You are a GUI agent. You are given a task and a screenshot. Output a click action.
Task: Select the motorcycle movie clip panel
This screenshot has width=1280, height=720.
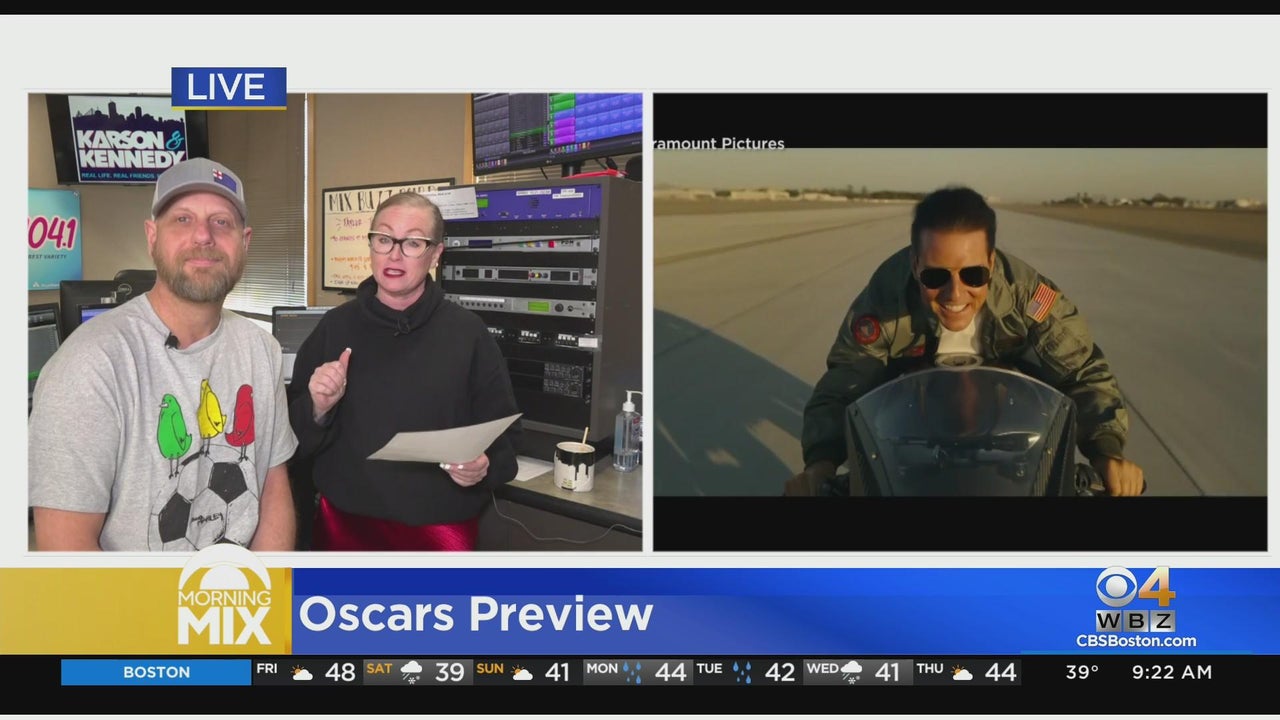960,321
